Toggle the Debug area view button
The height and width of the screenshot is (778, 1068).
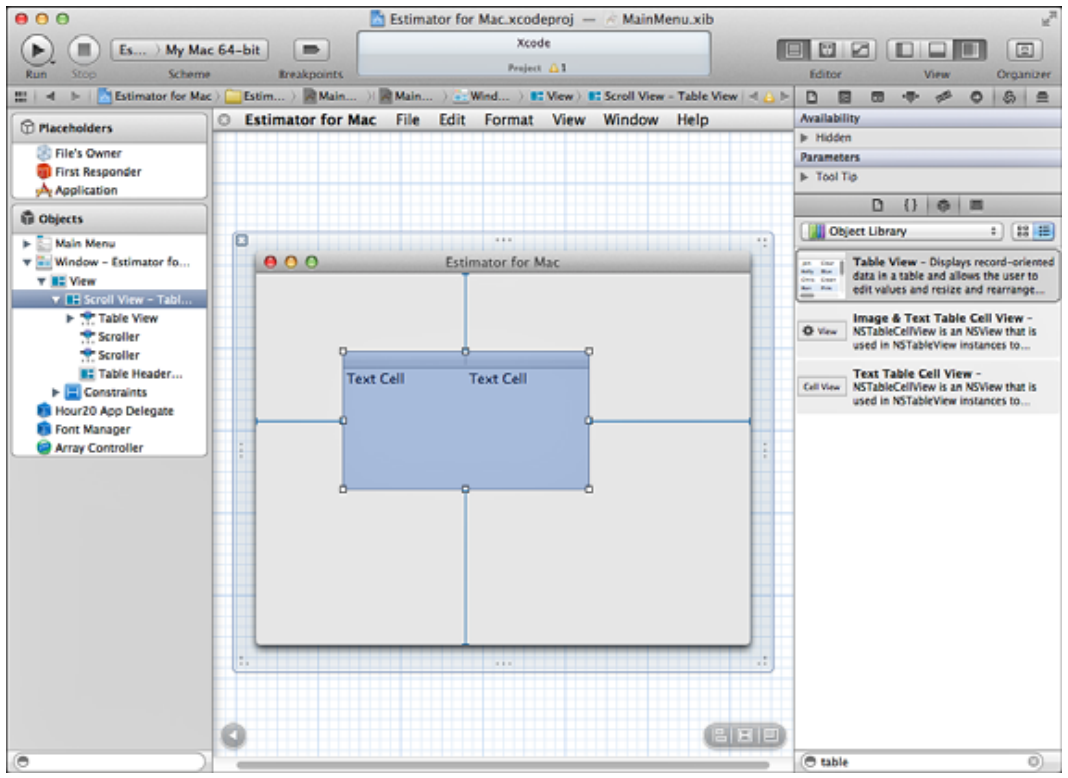point(937,50)
